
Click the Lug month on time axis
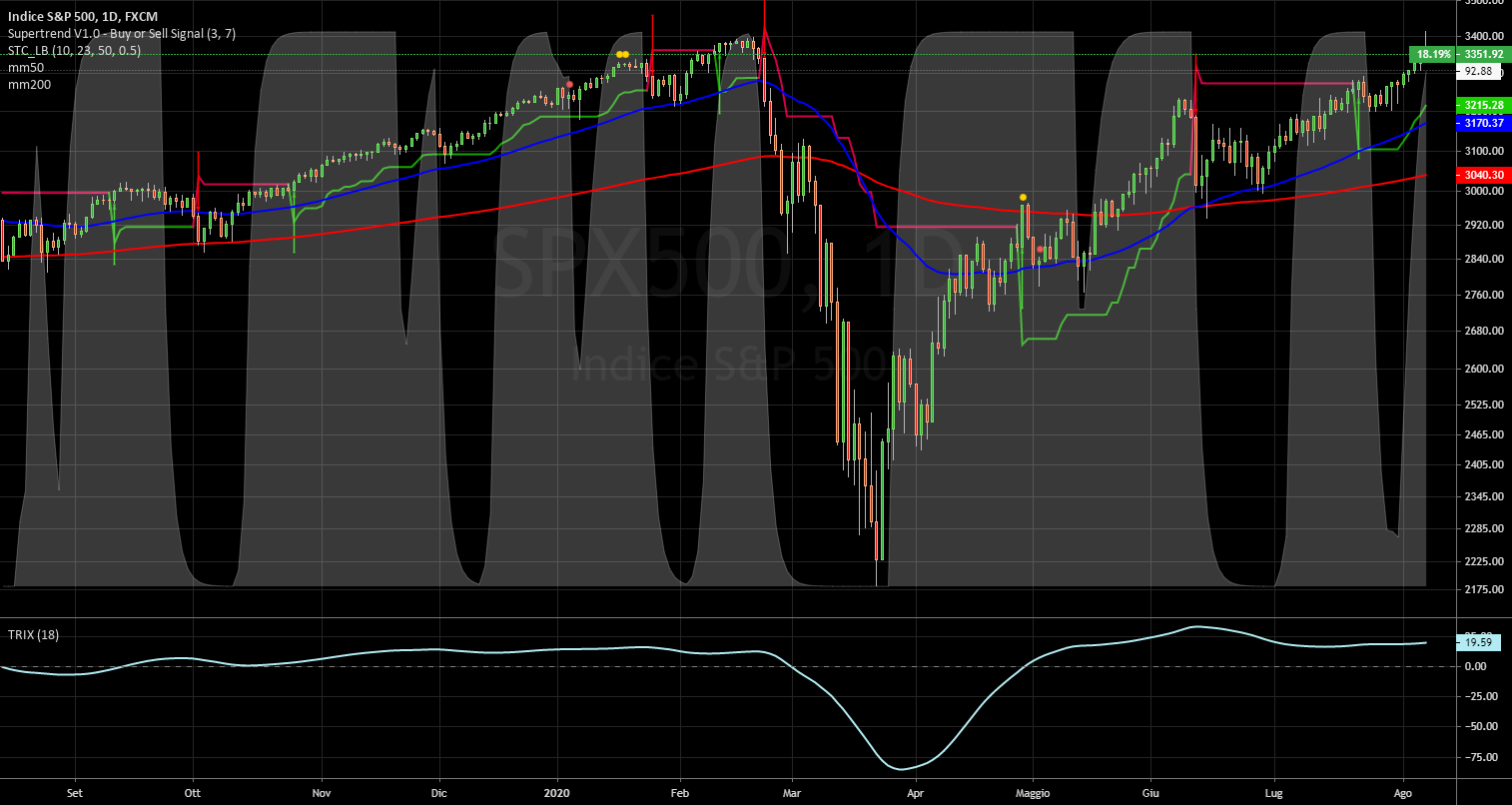pos(1273,794)
